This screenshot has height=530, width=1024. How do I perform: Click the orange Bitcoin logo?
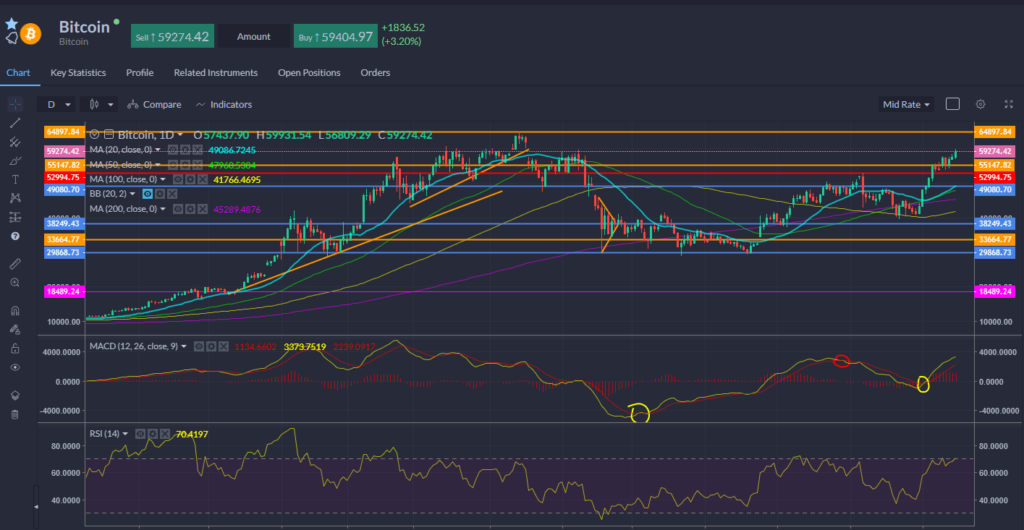[x=31, y=33]
